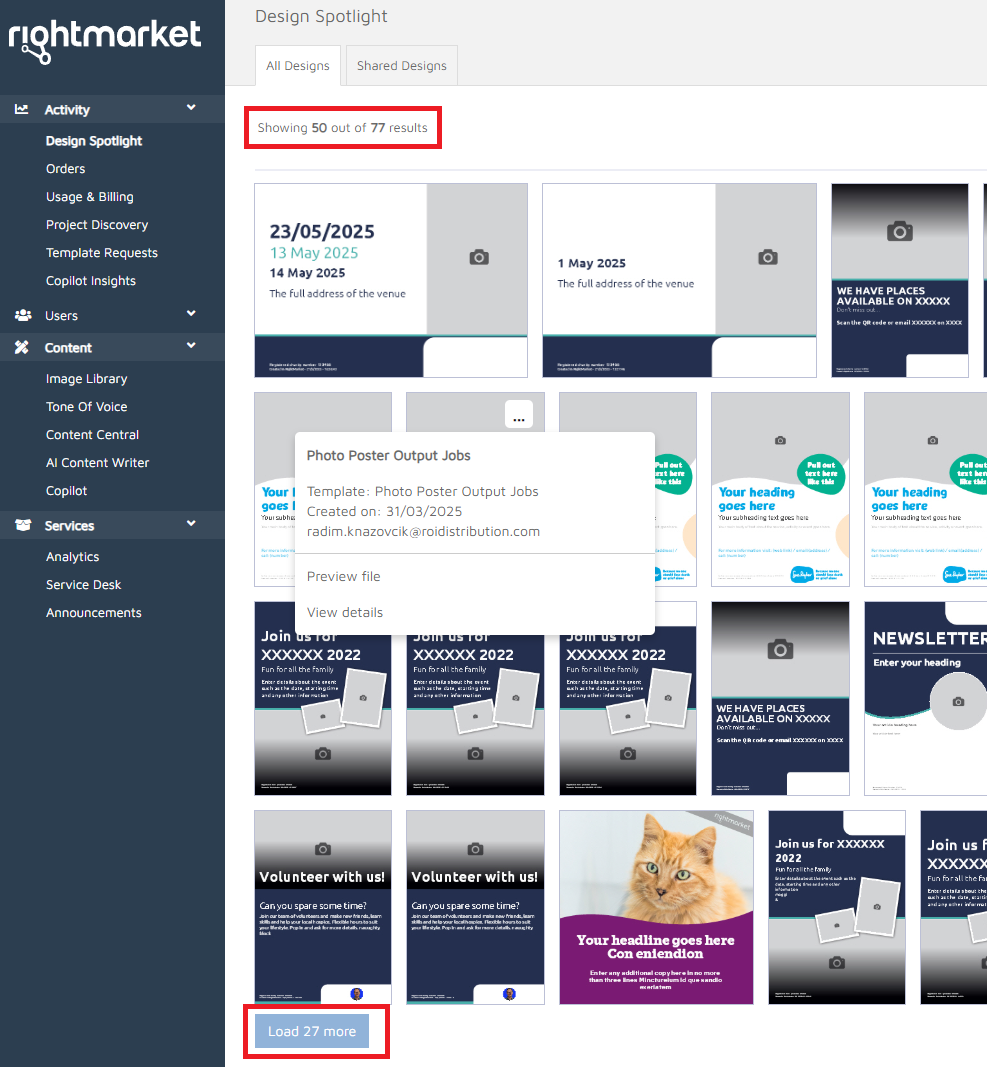Click camera icon on 1 May 2025 design
This screenshot has height=1067, width=987.
point(767,258)
